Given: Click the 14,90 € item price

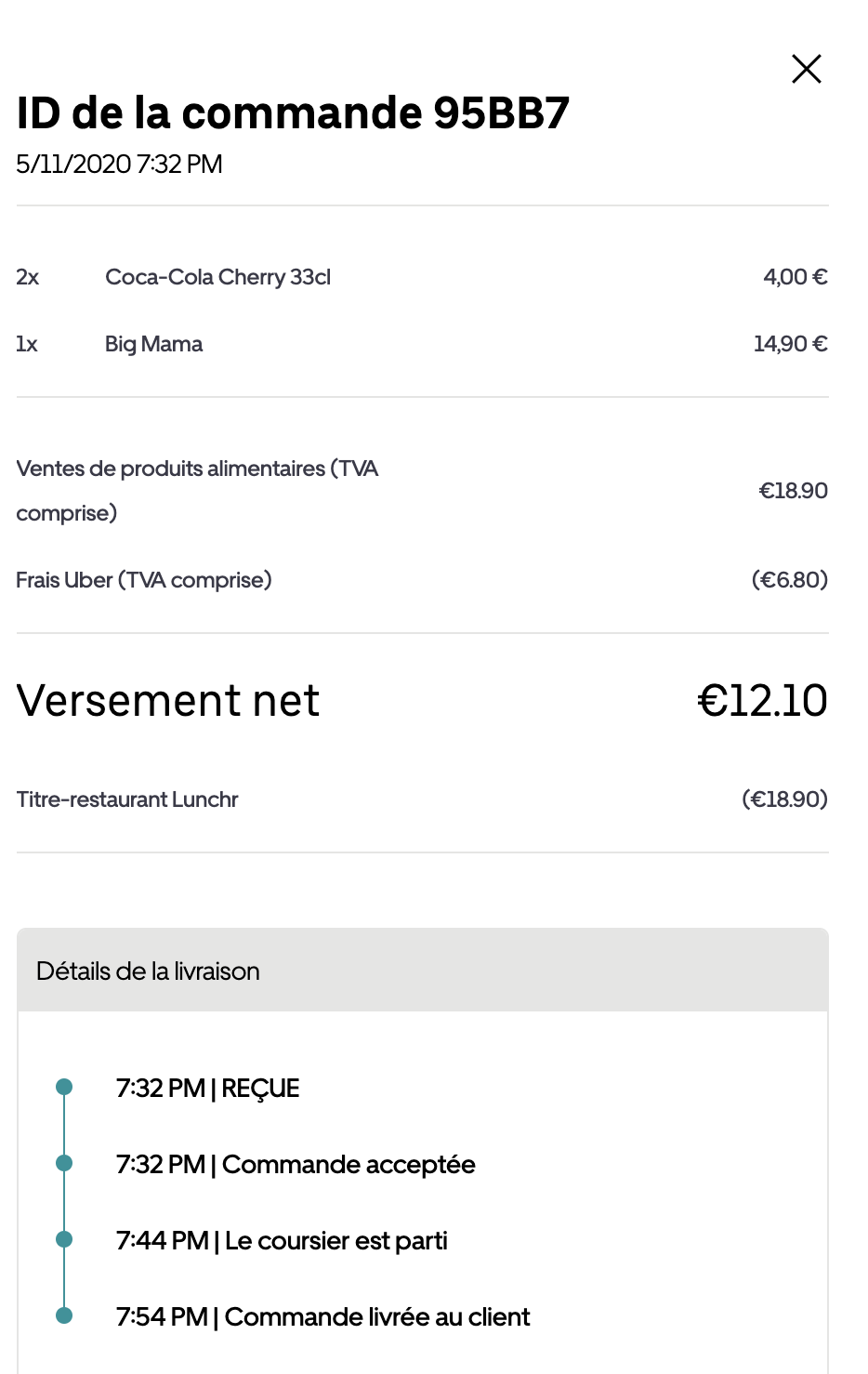Looking at the screenshot, I should point(790,344).
